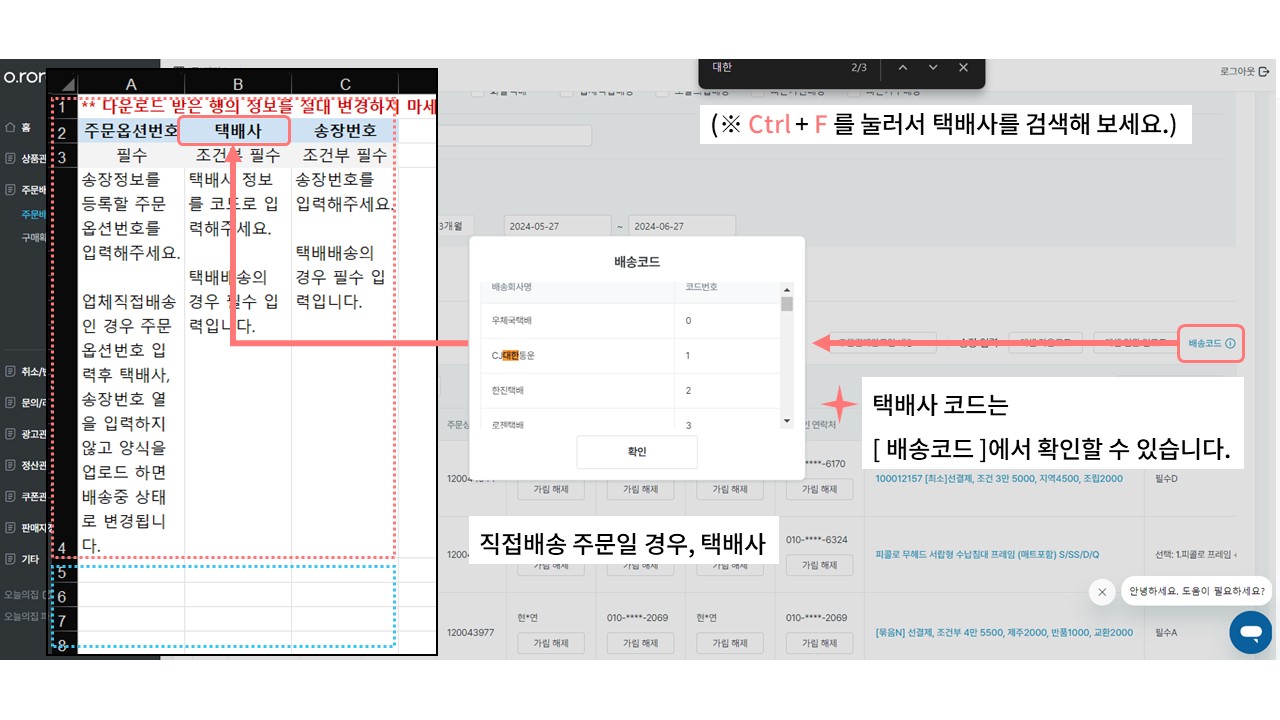
Task: Click the 로그아웃 logout link
Action: pos(1244,72)
